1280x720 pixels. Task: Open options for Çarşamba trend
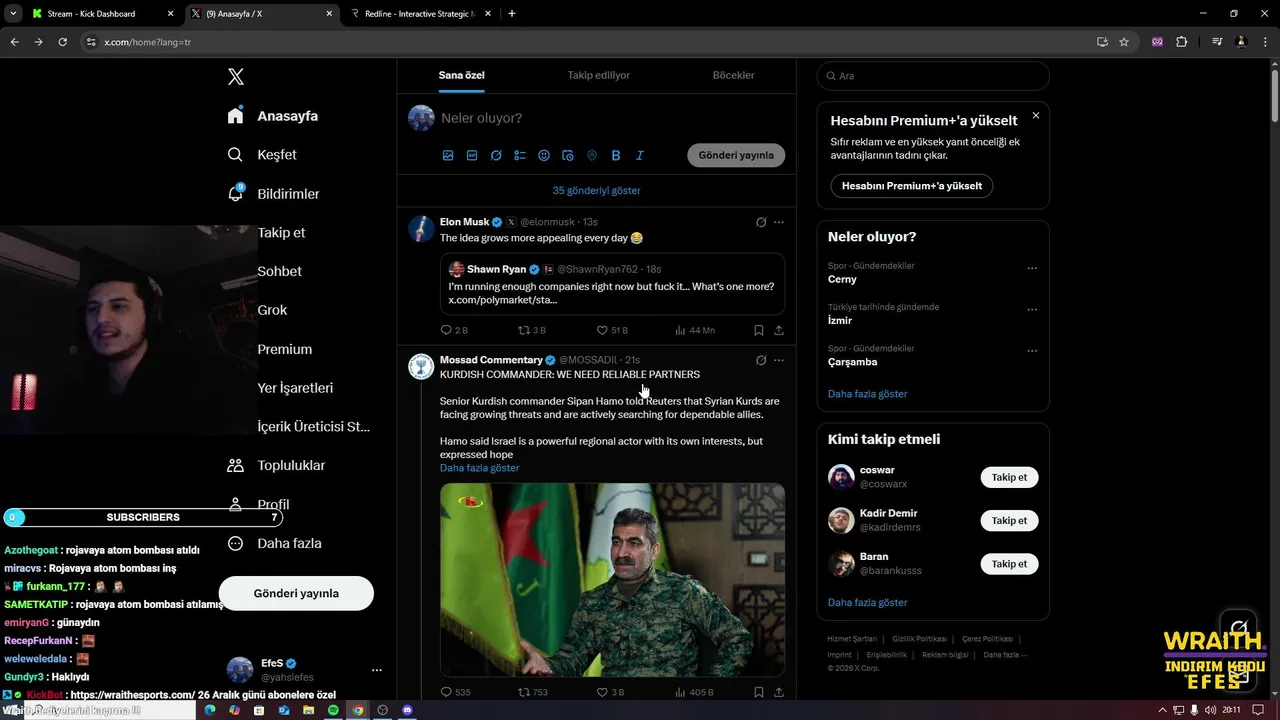pyautogui.click(x=1032, y=351)
